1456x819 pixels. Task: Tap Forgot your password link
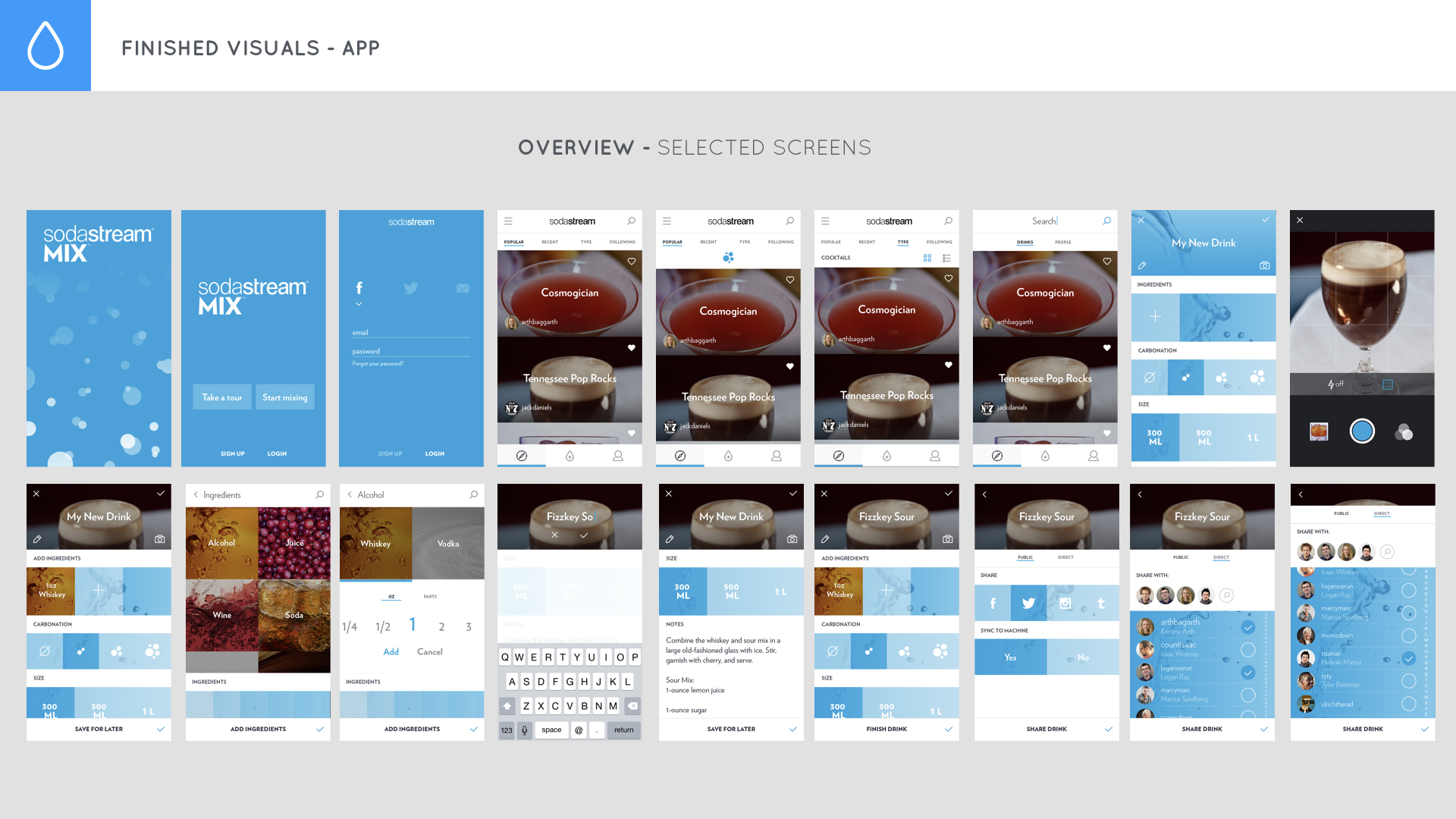pos(378,364)
